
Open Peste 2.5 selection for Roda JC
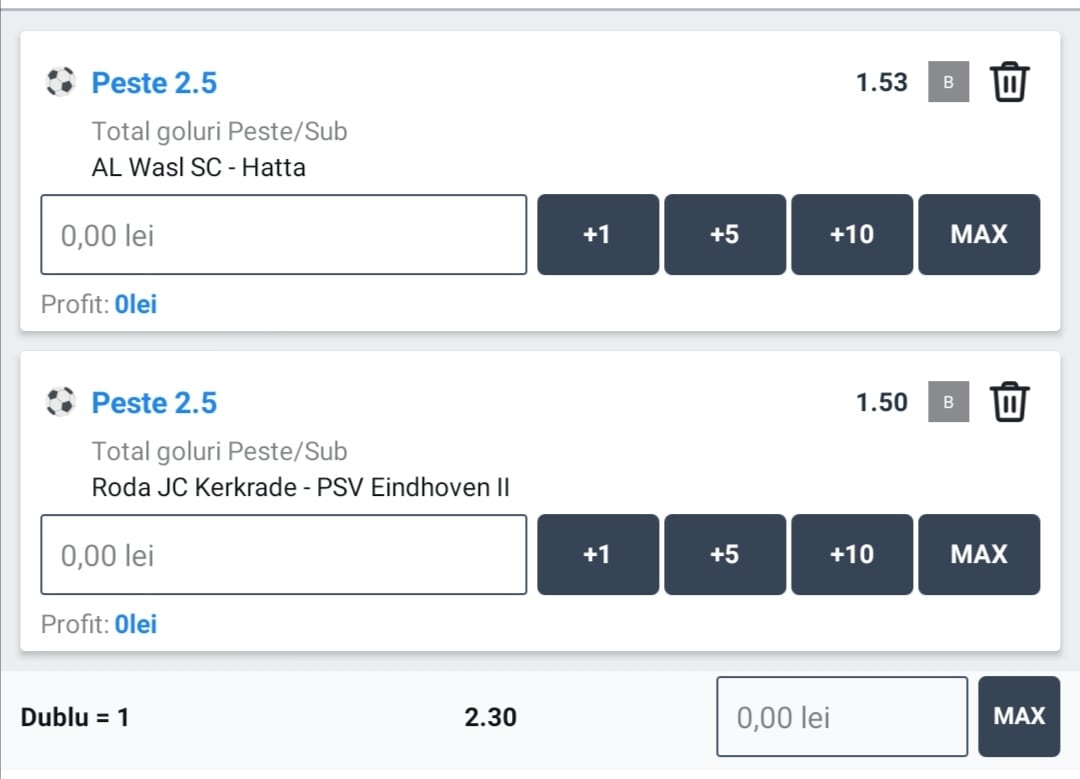[154, 403]
